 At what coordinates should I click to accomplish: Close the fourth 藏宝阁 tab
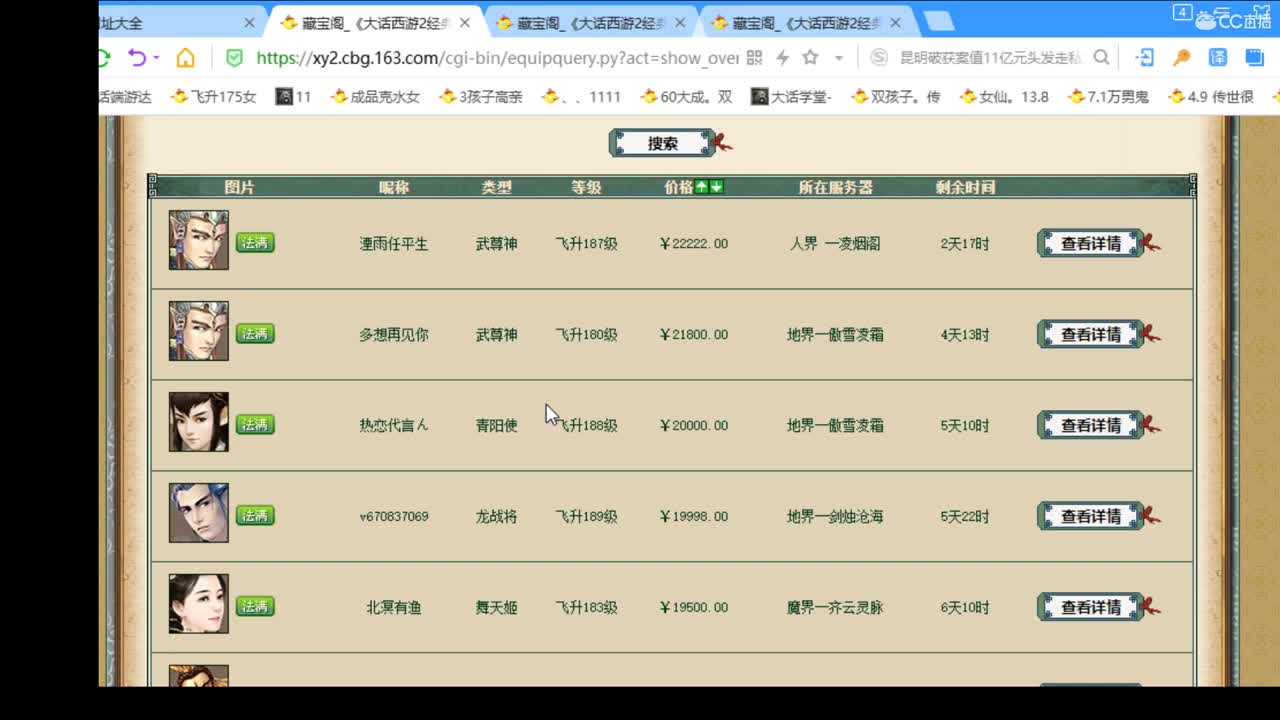pos(895,22)
